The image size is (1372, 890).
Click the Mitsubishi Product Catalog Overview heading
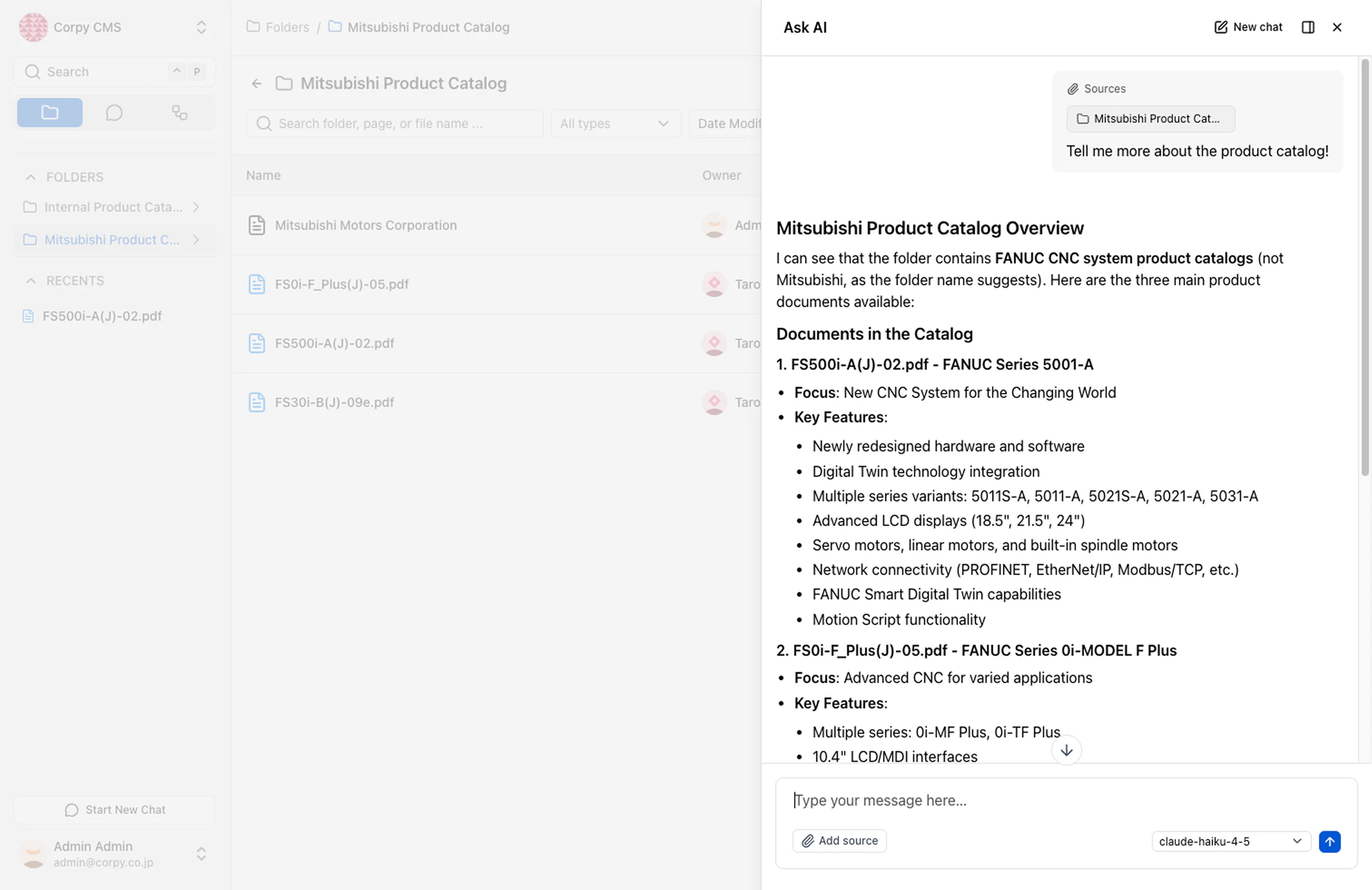pos(930,228)
